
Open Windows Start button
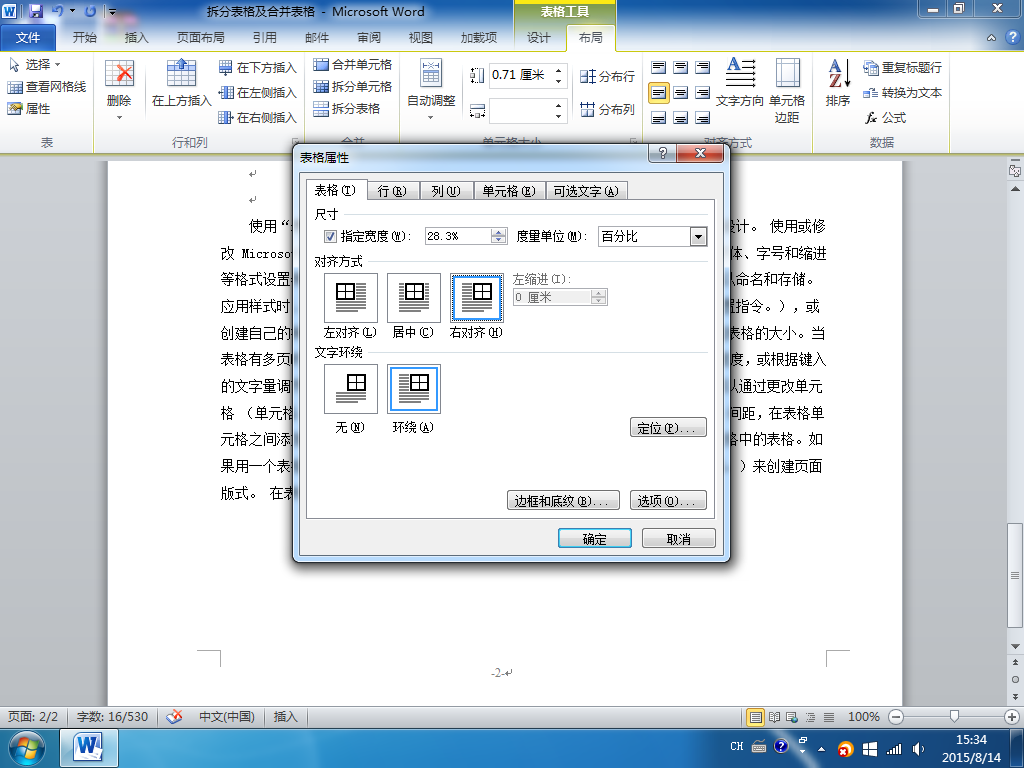[26, 748]
